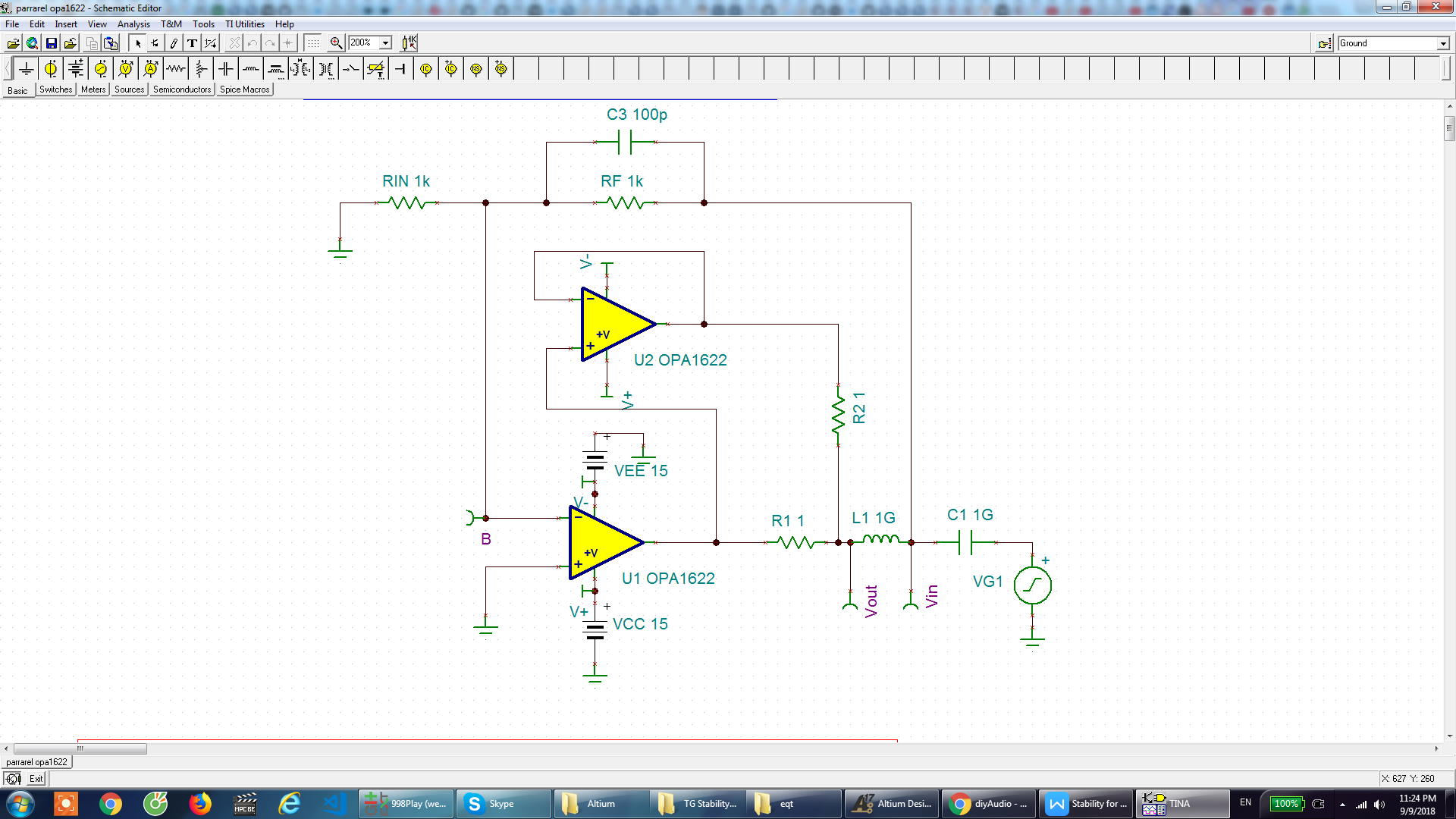The height and width of the screenshot is (819, 1456).
Task: Select the potentiometer component icon
Action: tap(201, 69)
